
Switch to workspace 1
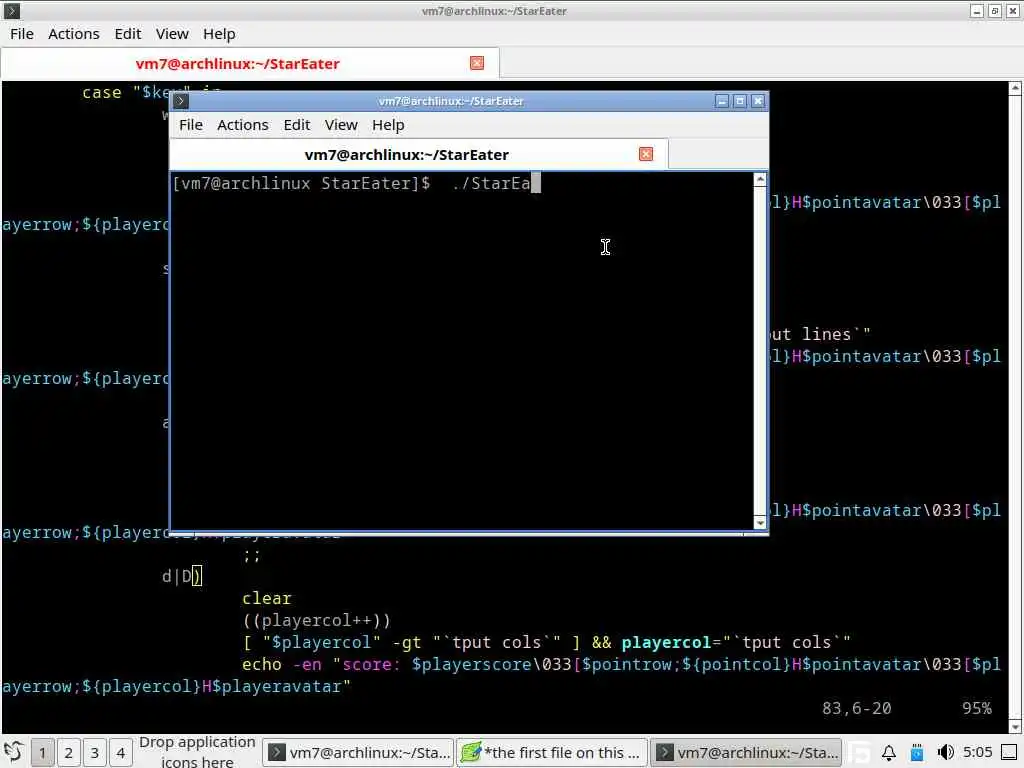[x=42, y=753]
